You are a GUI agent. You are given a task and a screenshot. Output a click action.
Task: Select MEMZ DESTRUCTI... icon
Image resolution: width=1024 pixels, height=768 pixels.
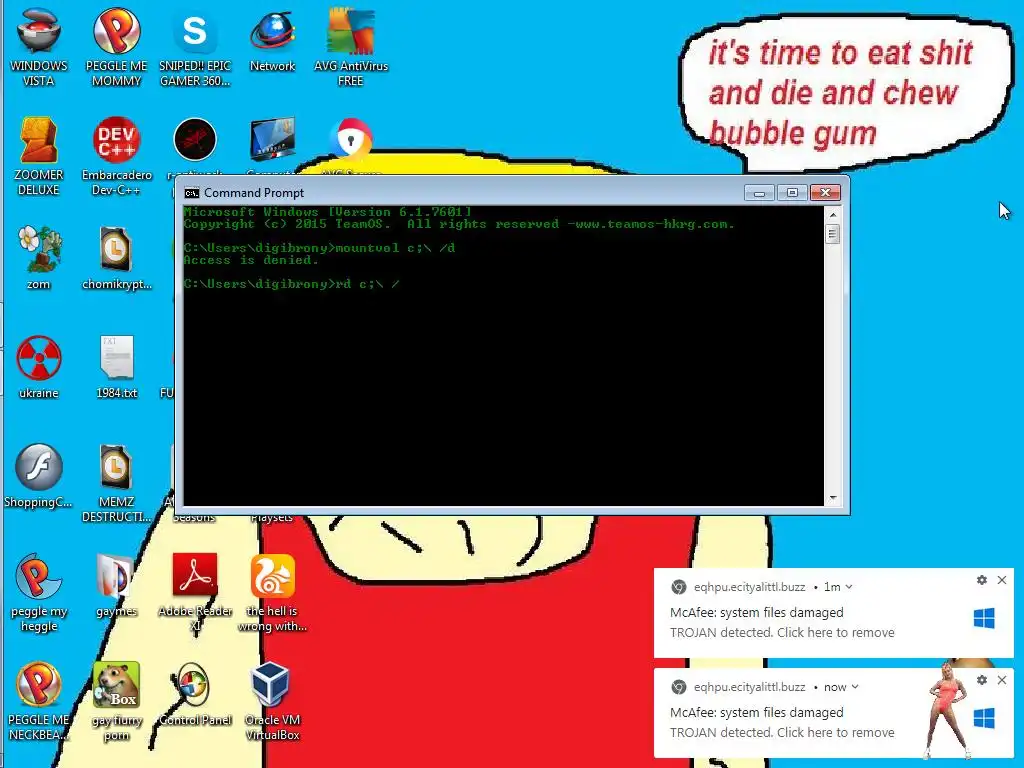(116, 483)
